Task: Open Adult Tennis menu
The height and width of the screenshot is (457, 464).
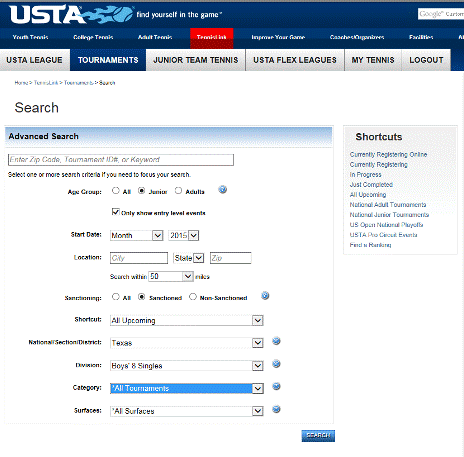Action: tap(155, 37)
